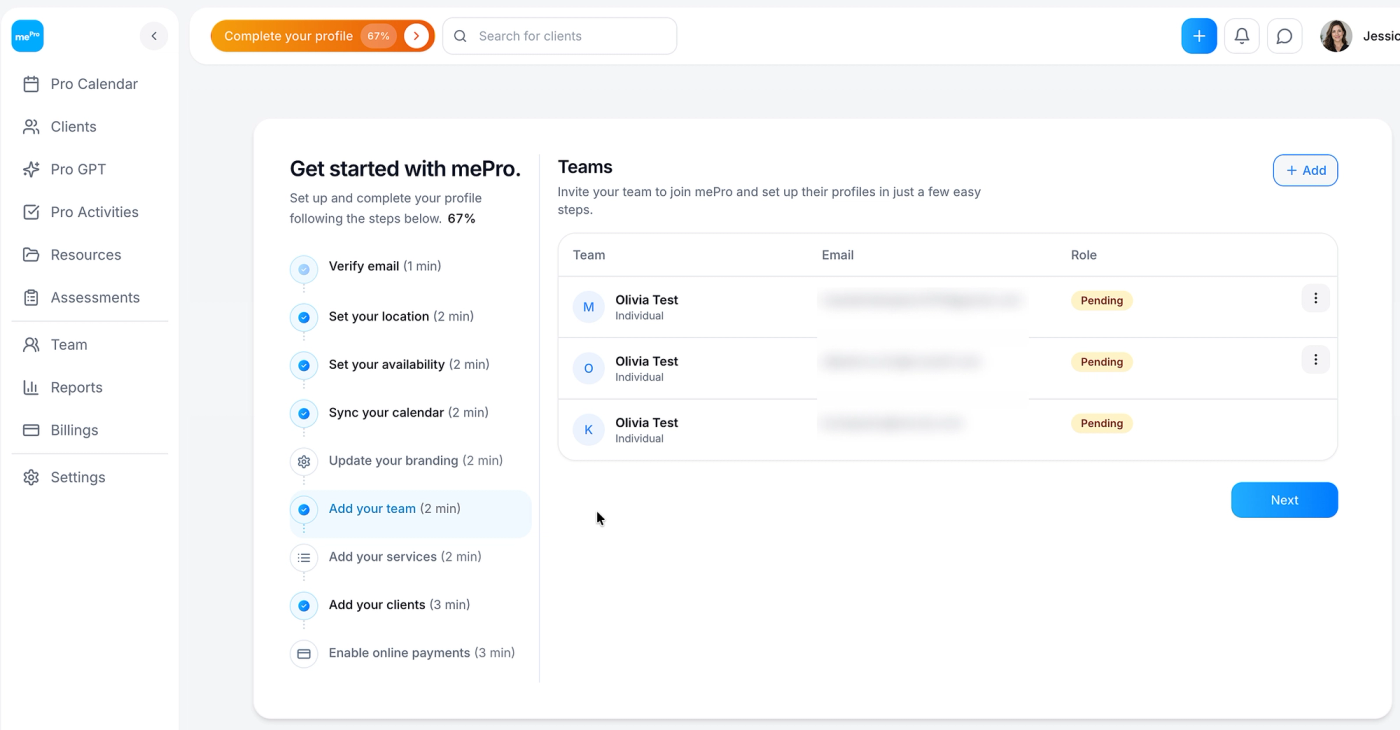The height and width of the screenshot is (730, 1400).
Task: Click the K avatar in the team list
Action: point(588,430)
